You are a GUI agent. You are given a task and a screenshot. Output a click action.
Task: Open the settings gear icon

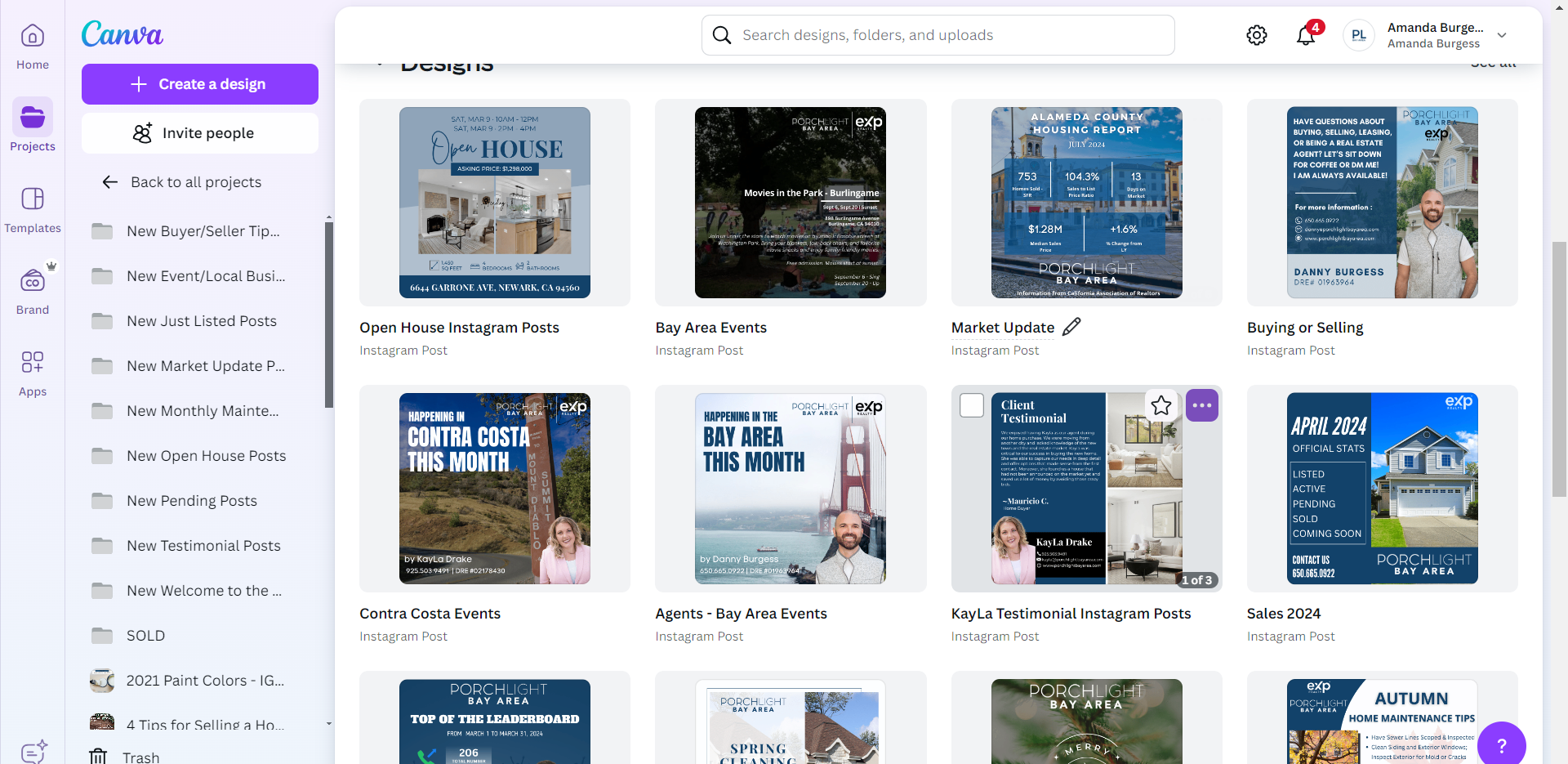[x=1257, y=35]
